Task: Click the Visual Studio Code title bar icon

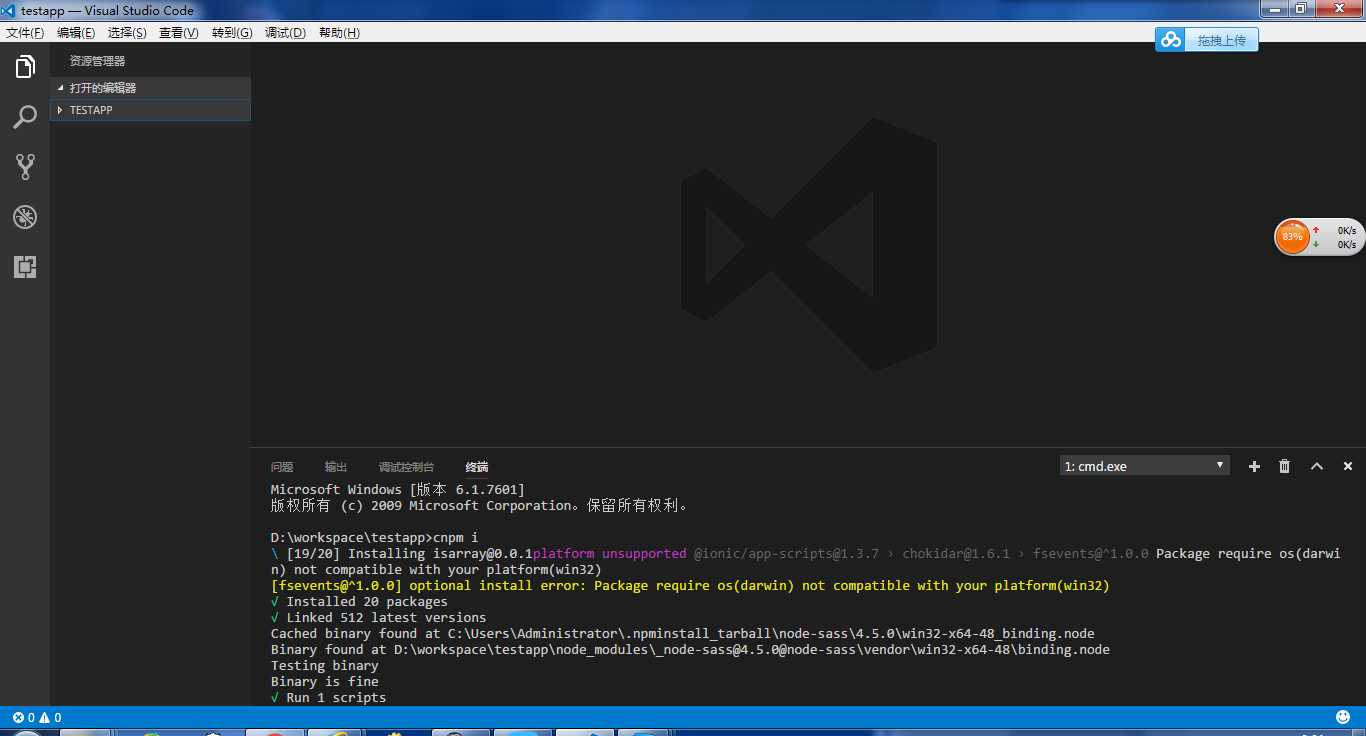Action: (x=10, y=10)
